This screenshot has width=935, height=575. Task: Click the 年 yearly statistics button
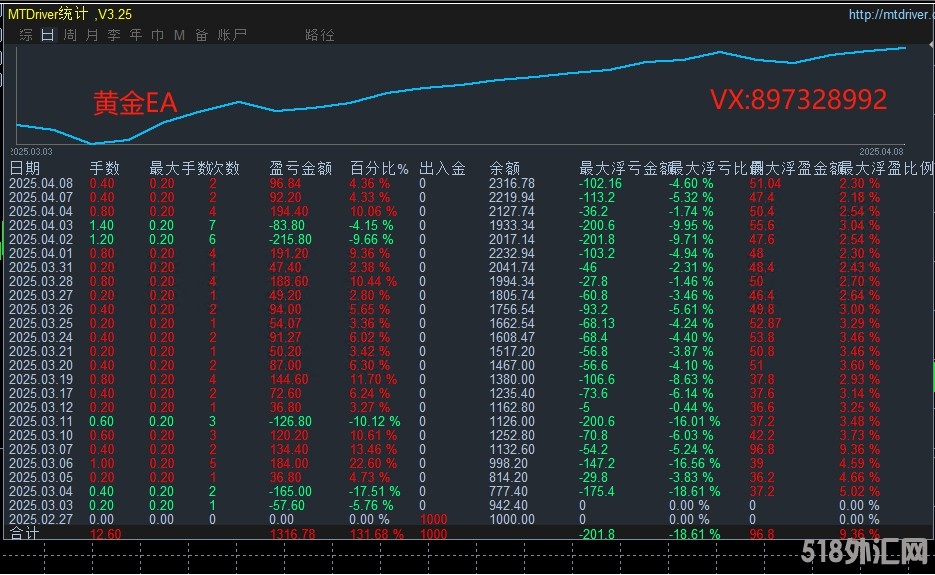point(136,35)
